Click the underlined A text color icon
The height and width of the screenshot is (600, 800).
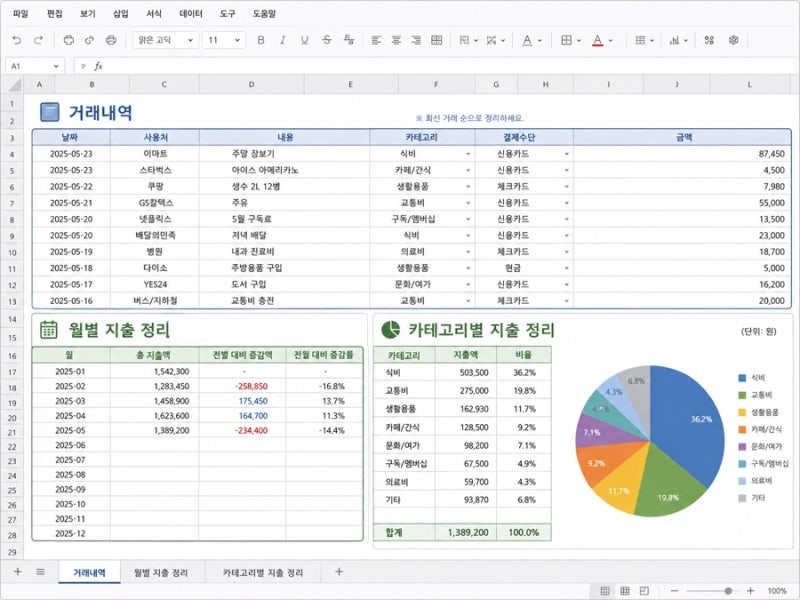tap(528, 40)
